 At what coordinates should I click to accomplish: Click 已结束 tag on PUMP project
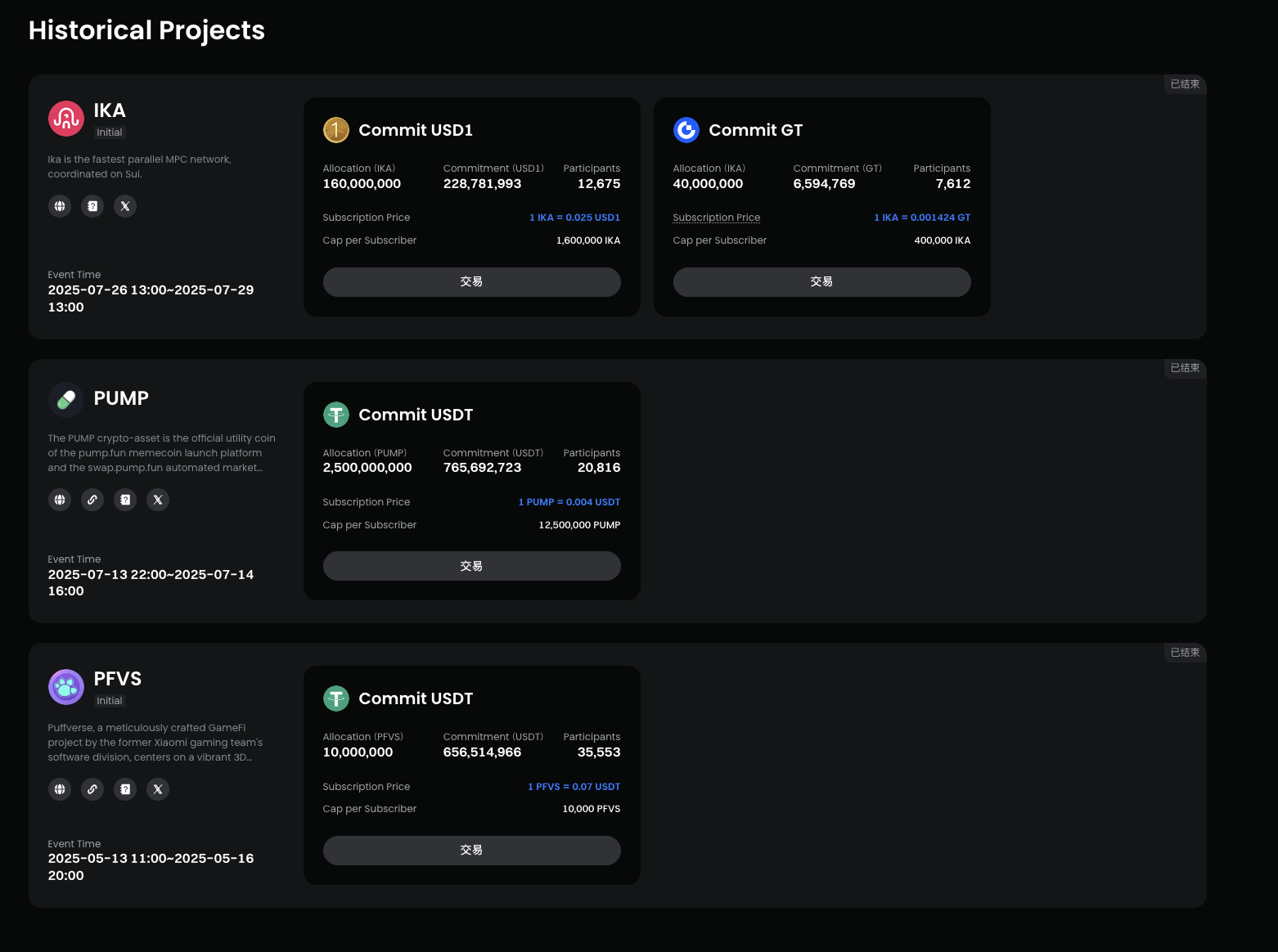click(1185, 368)
